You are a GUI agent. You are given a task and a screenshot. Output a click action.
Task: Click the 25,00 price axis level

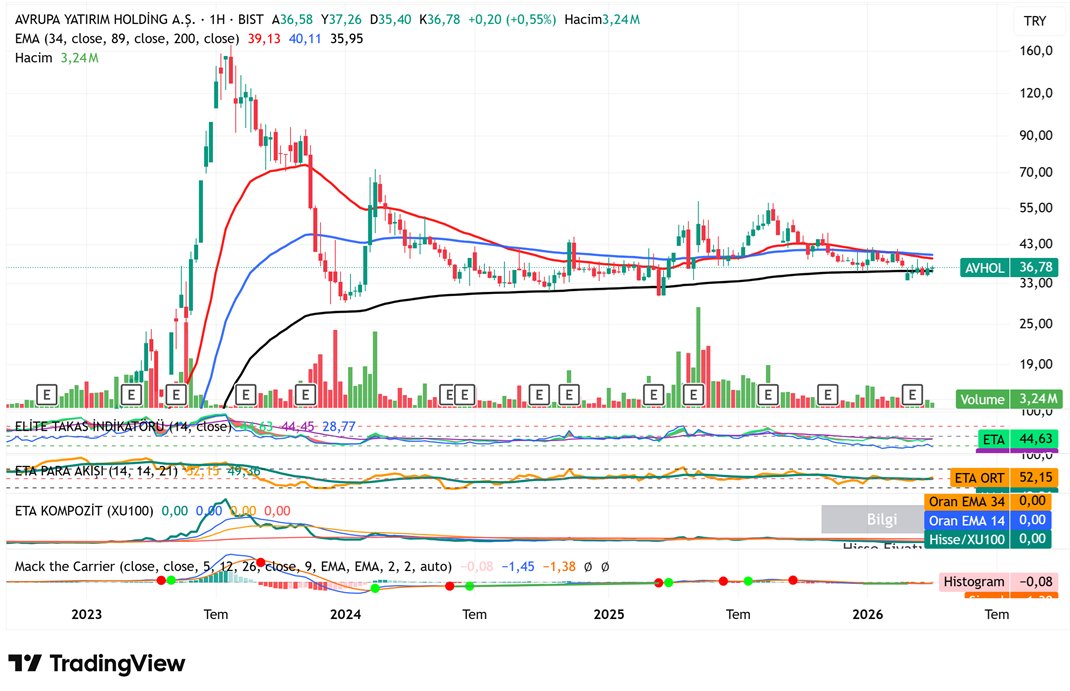coord(1036,323)
